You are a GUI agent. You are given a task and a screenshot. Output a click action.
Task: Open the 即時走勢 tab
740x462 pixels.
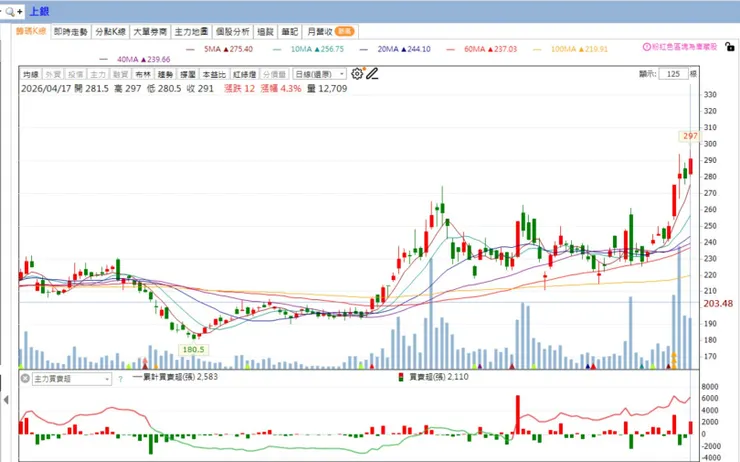71,32
